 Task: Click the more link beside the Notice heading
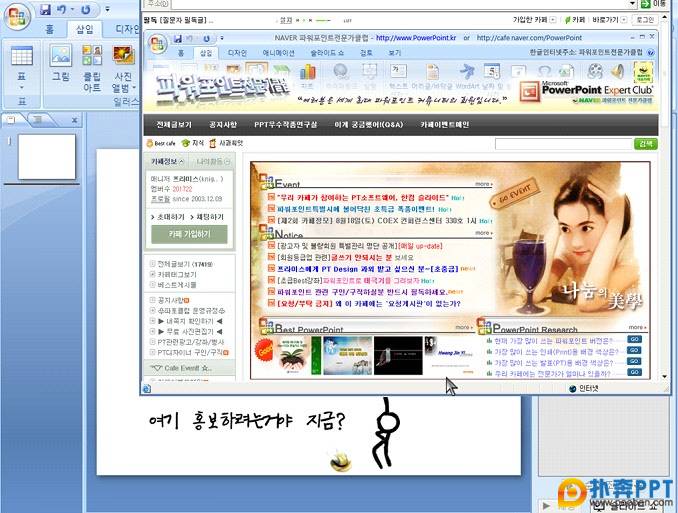(483, 233)
